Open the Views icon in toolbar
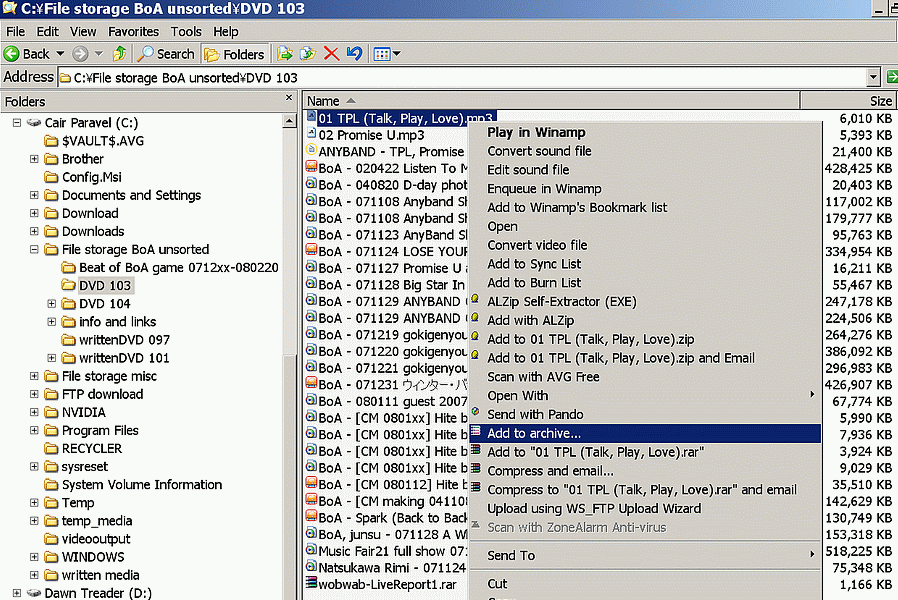Viewport: 898px width, 600px height. click(x=381, y=54)
